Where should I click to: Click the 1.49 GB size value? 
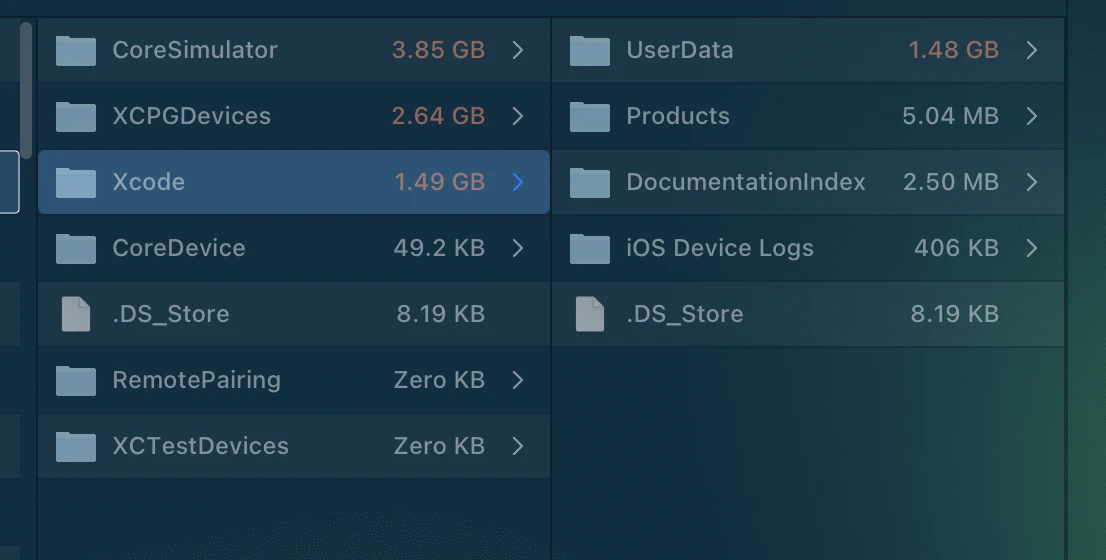439,182
